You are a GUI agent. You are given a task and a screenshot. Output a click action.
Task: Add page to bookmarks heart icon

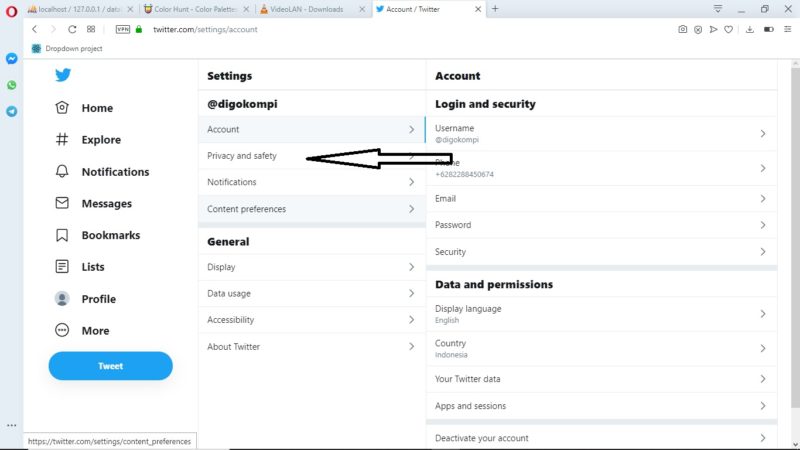click(x=729, y=30)
